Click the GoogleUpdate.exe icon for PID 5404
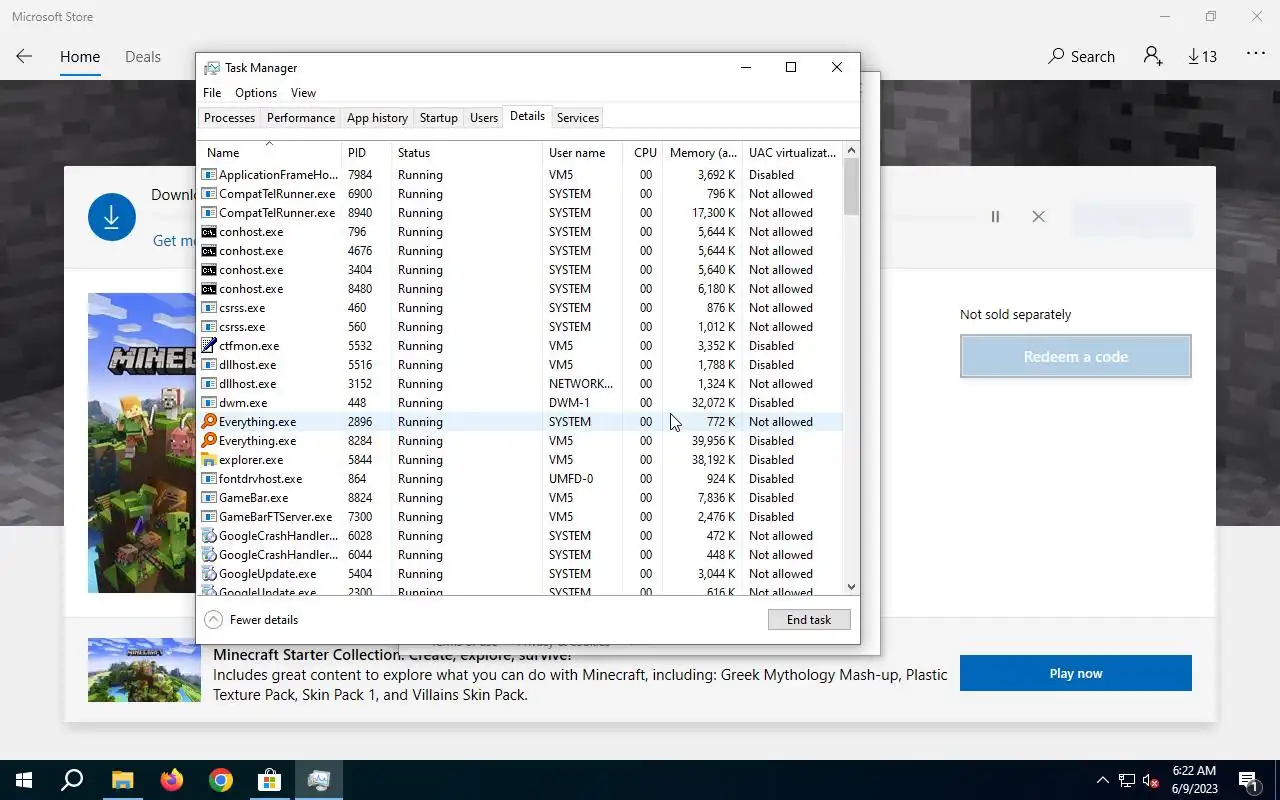 (x=209, y=574)
